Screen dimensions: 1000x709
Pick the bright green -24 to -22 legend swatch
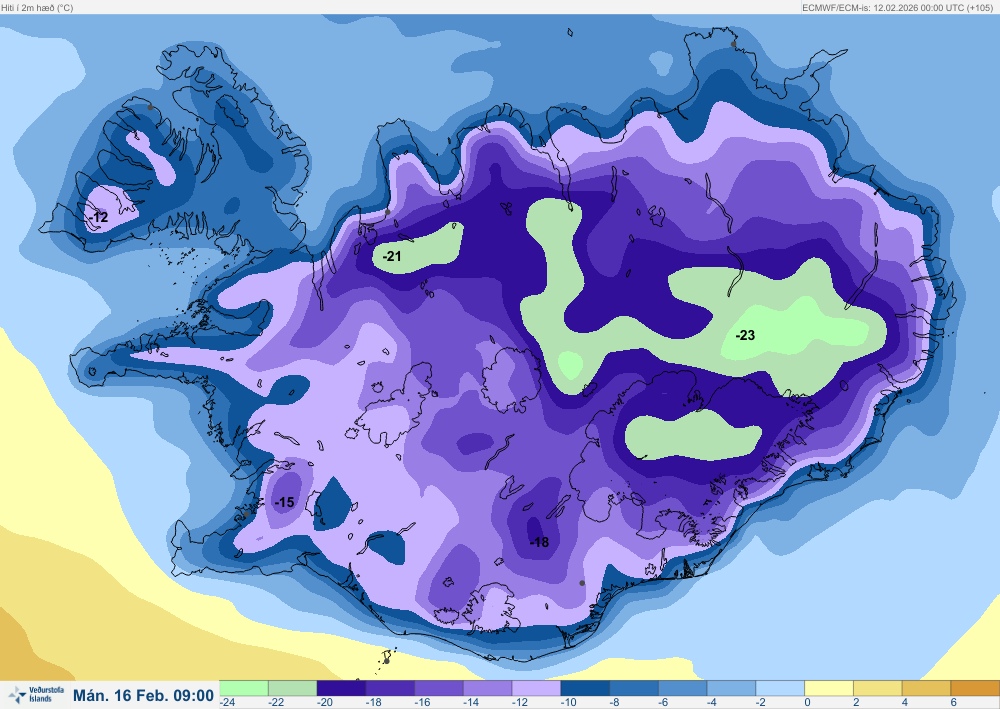pos(244,688)
